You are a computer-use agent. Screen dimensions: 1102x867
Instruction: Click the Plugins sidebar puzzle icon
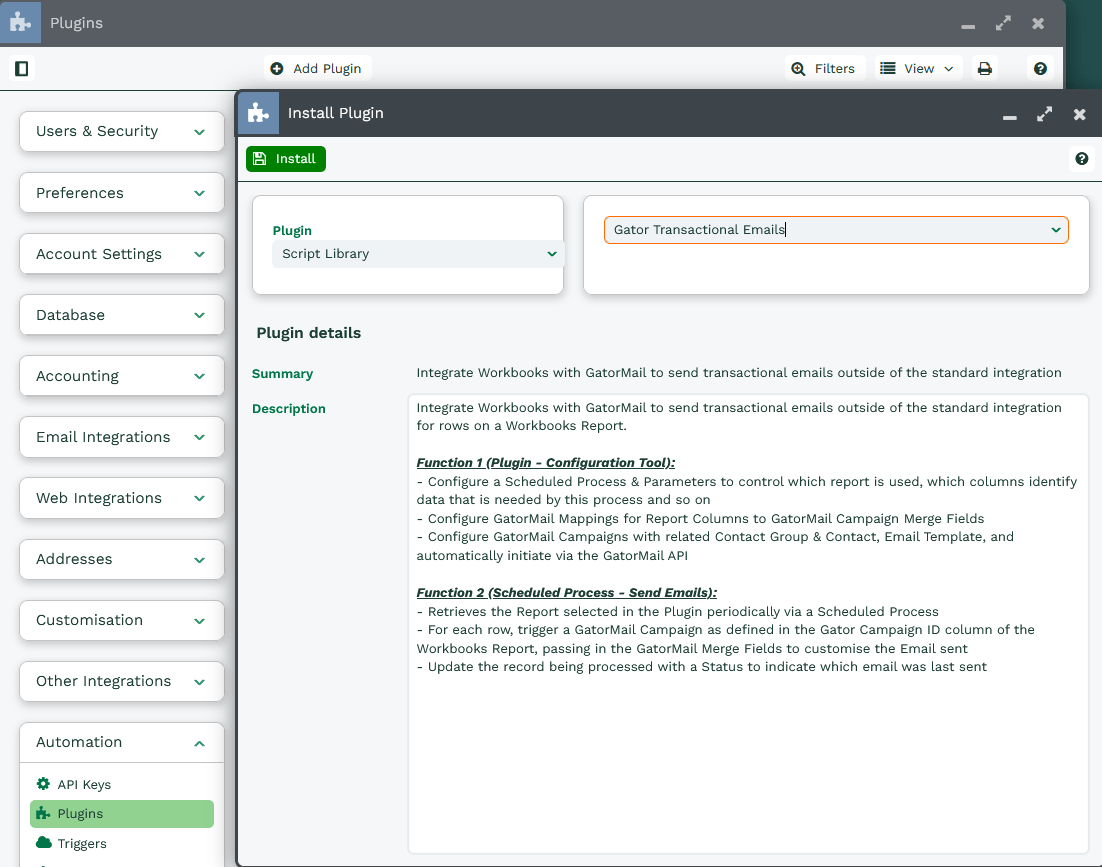44,813
